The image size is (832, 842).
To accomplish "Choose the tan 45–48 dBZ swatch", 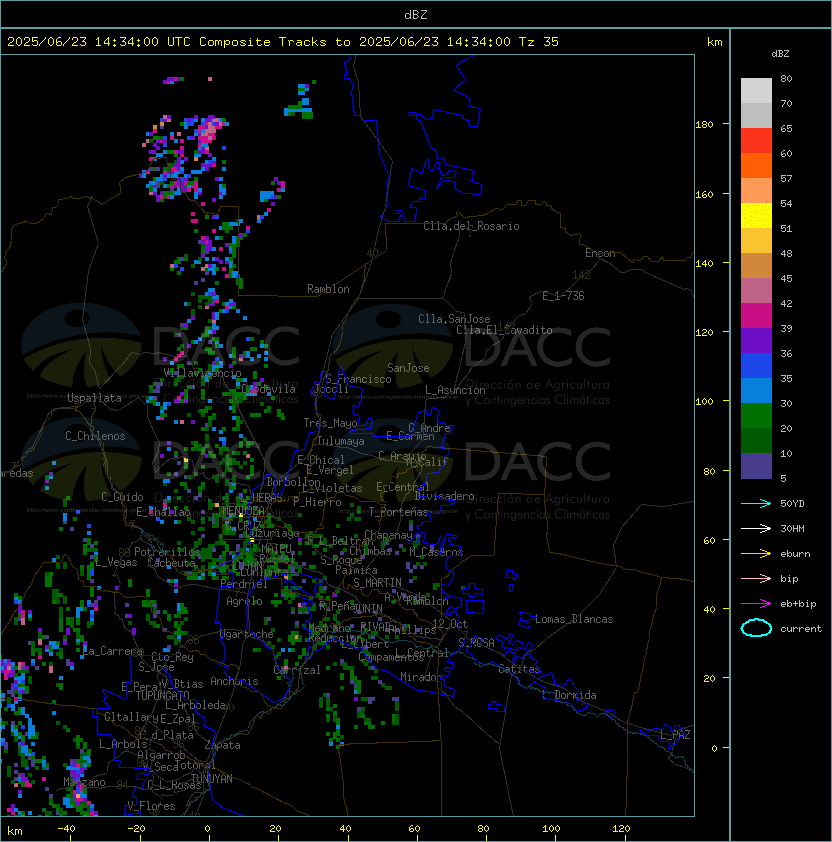I will [x=756, y=265].
